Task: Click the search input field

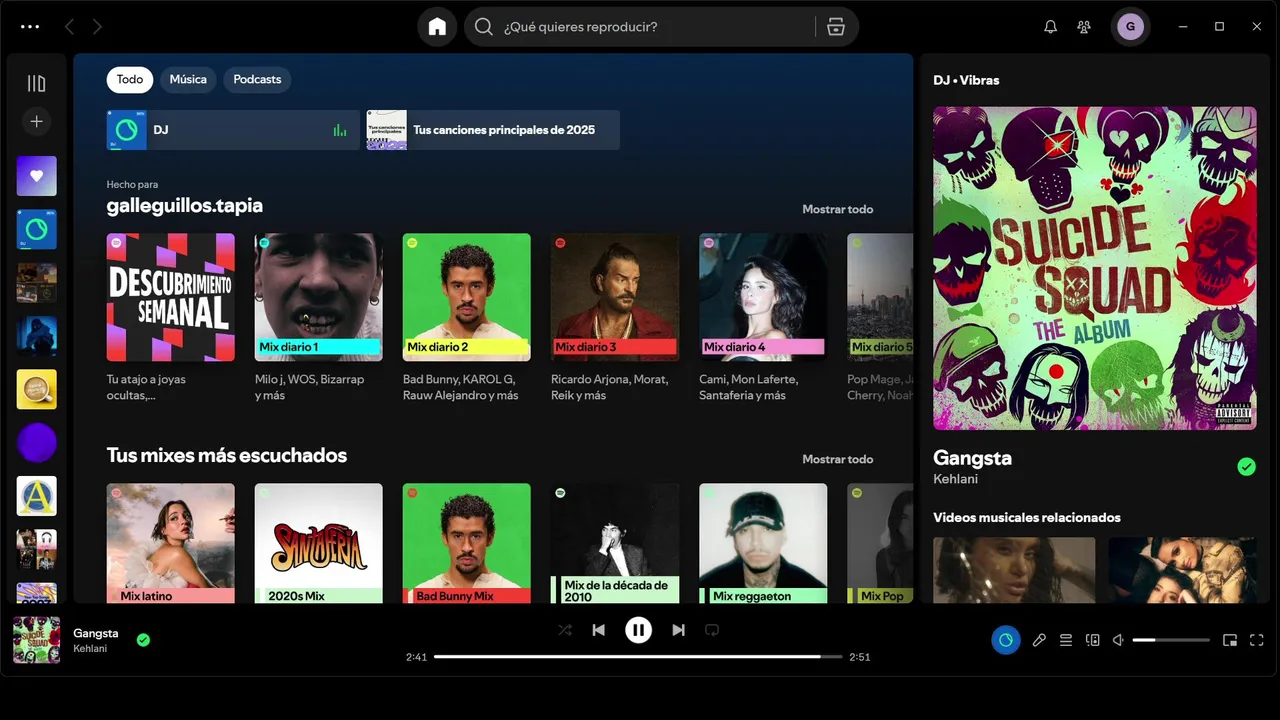Action: click(655, 27)
